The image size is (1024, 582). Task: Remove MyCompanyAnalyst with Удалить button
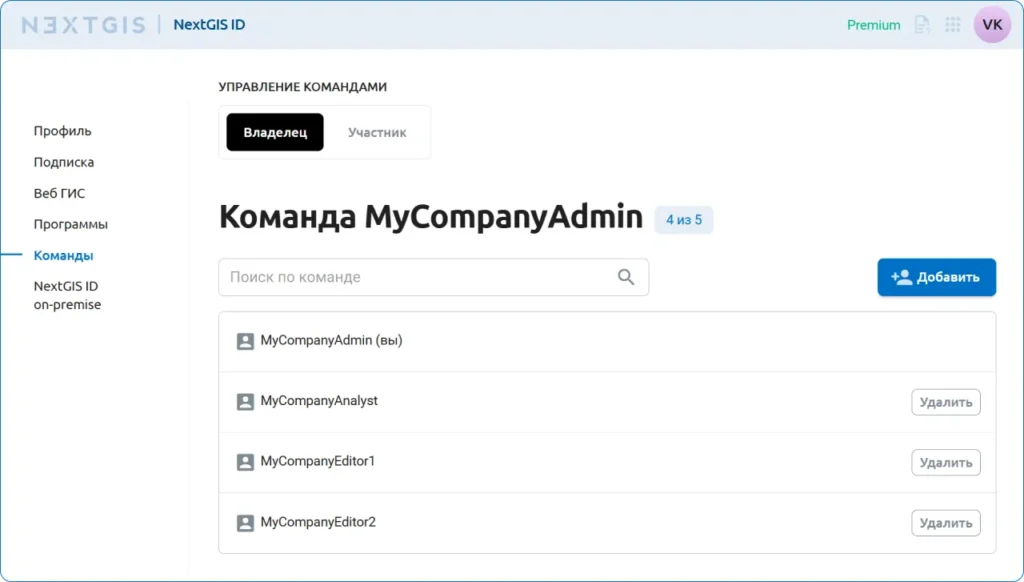pyautogui.click(x=945, y=402)
